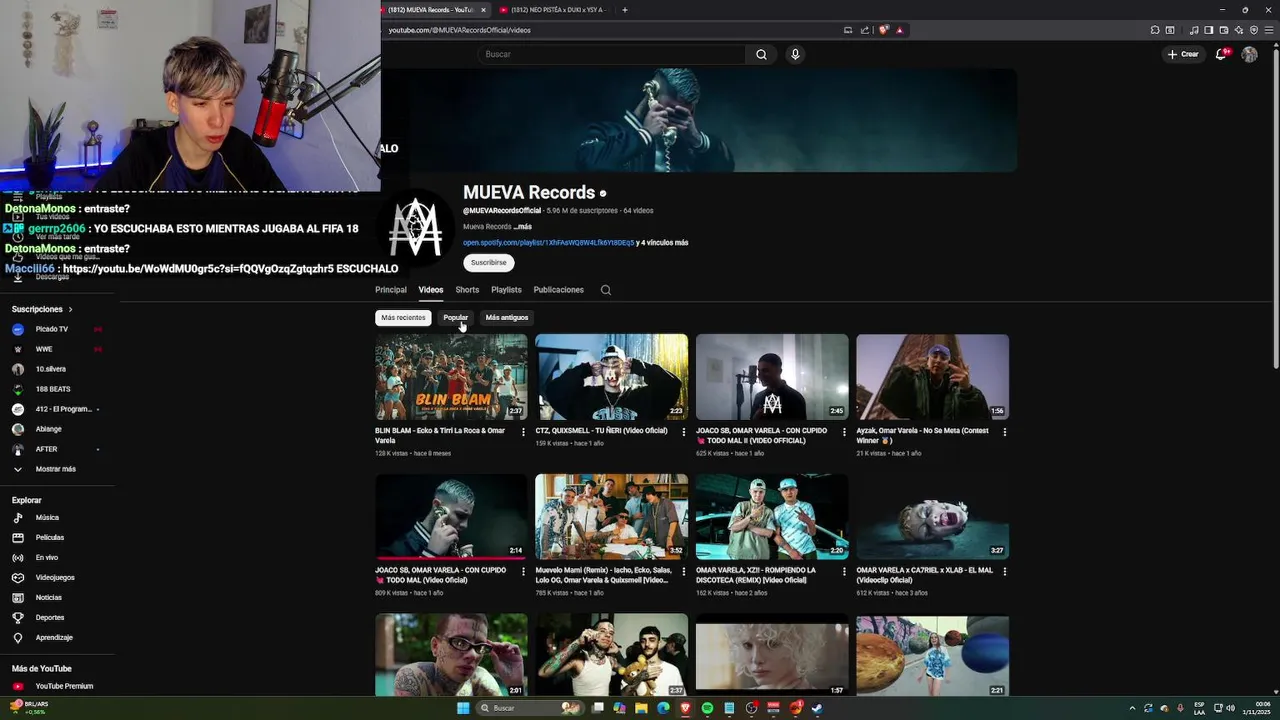Open Windows Start menu
Screen dimensions: 1280x720
point(463,708)
